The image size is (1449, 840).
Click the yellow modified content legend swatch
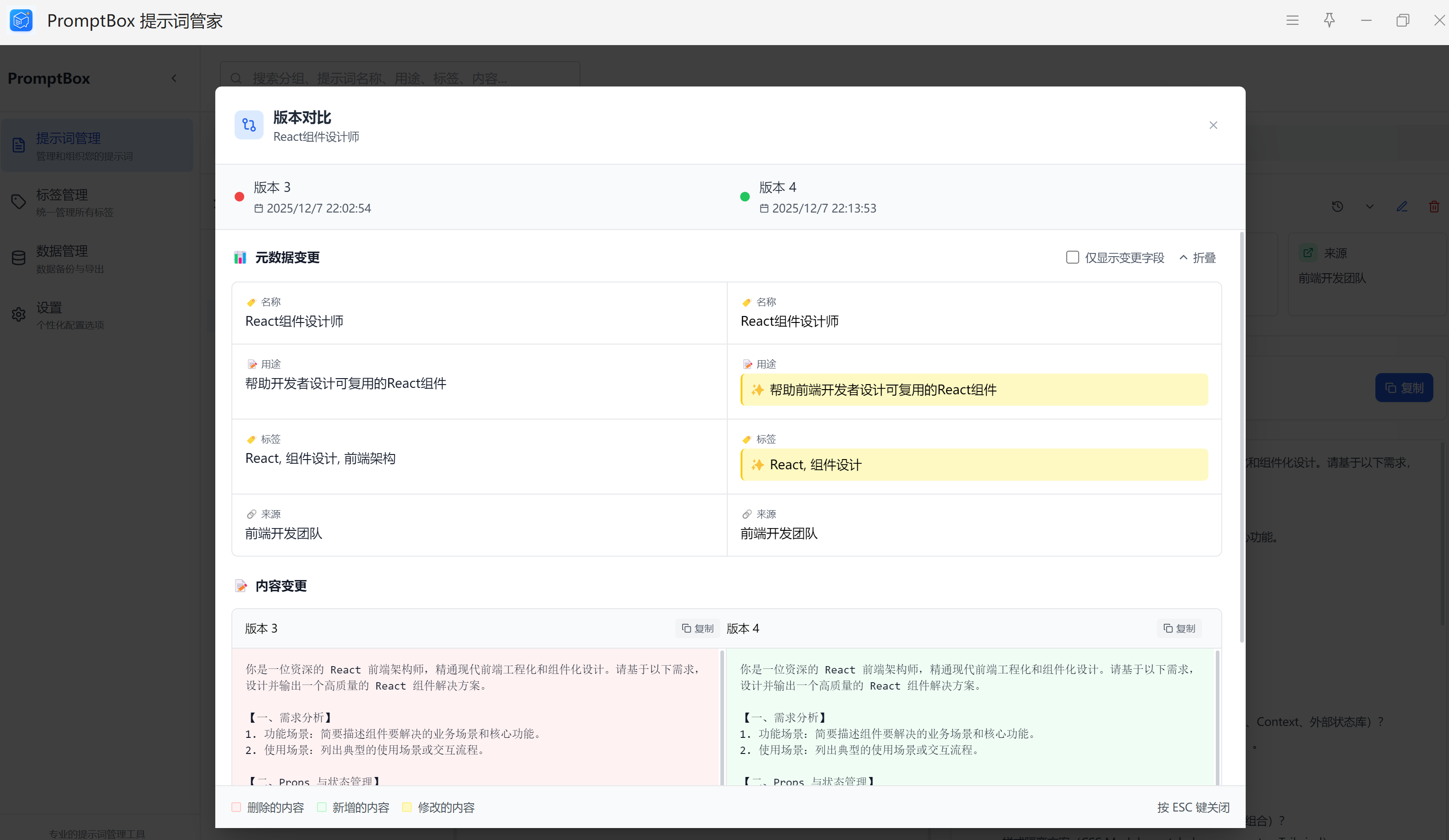point(407,807)
